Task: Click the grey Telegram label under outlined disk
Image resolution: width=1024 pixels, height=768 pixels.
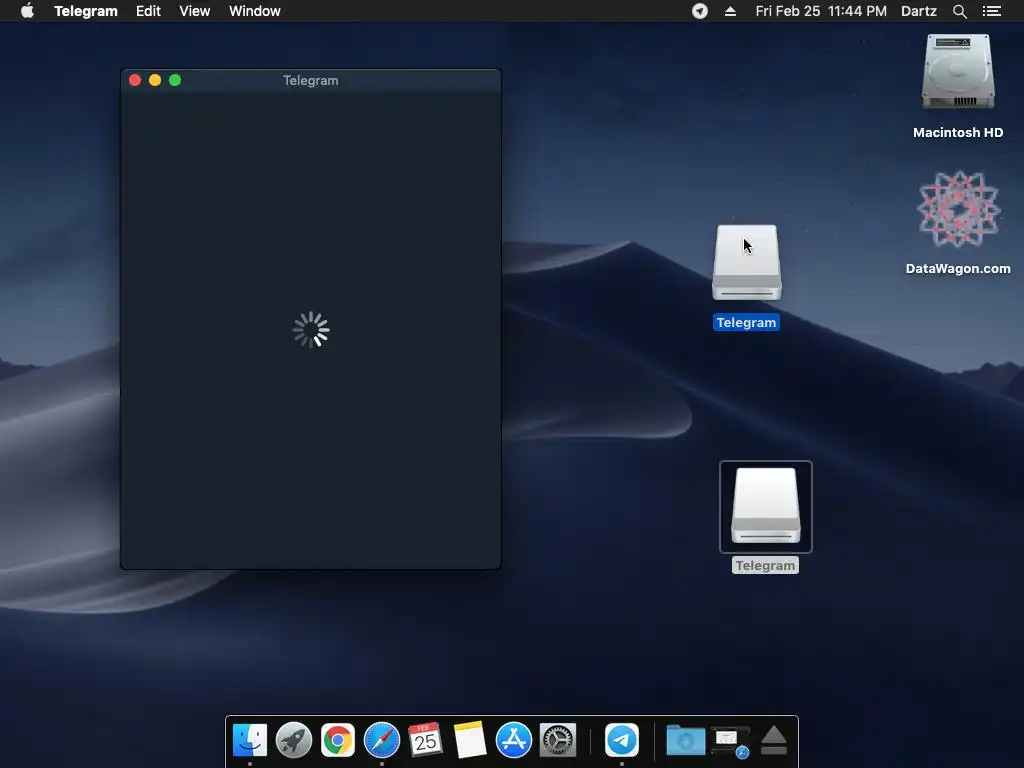Action: coord(765,566)
